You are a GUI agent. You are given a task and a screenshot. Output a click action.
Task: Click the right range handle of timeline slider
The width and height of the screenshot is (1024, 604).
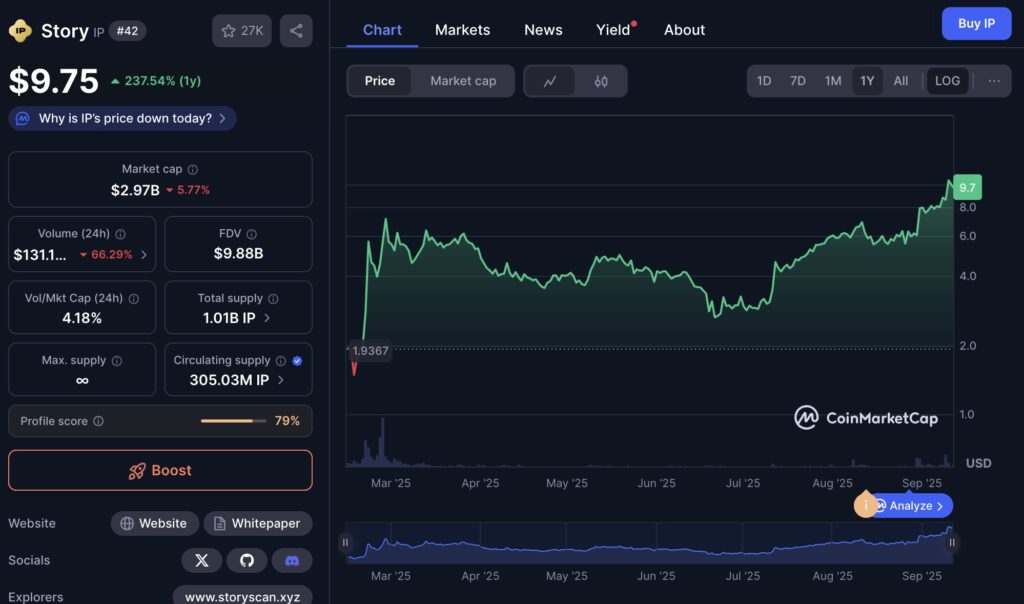[952, 542]
